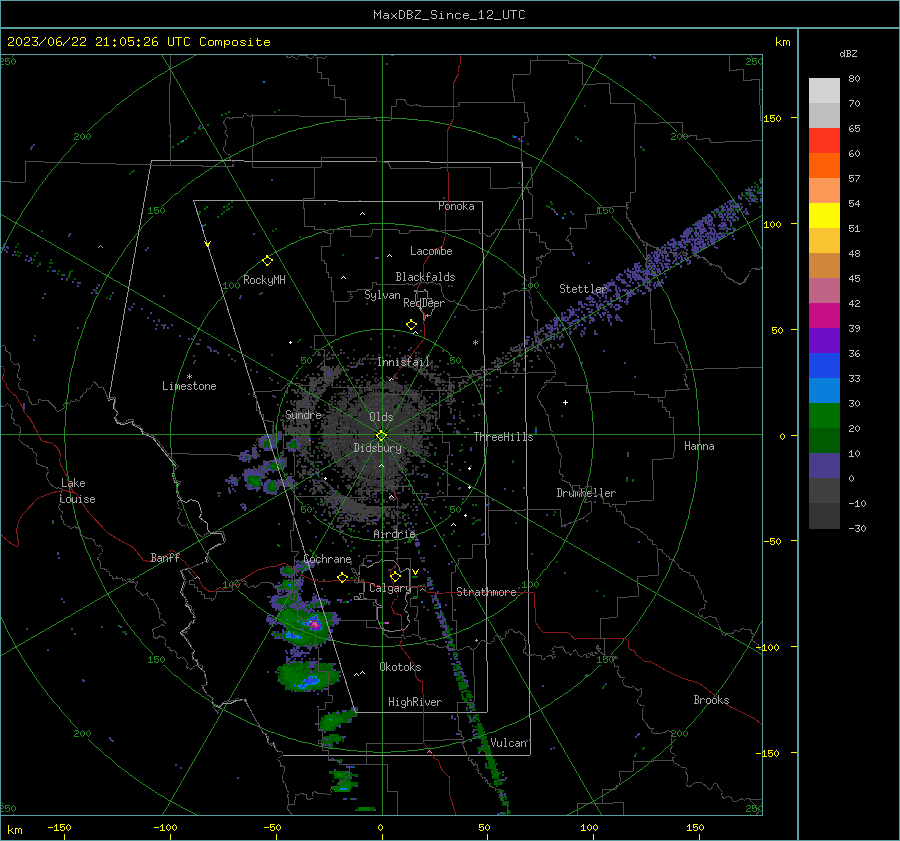Click the yellow diamond marker above Calgary
900x841 pixels.
[395, 576]
